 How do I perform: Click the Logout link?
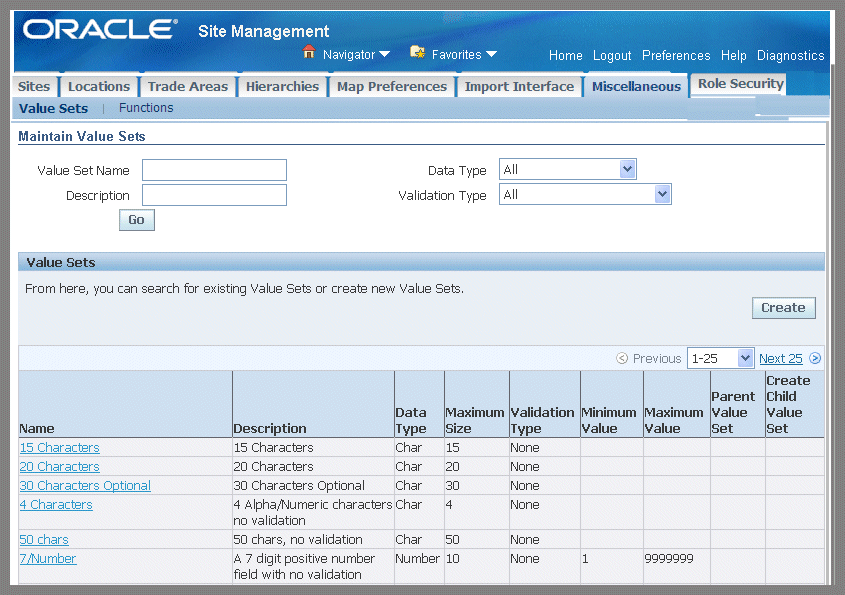(612, 56)
